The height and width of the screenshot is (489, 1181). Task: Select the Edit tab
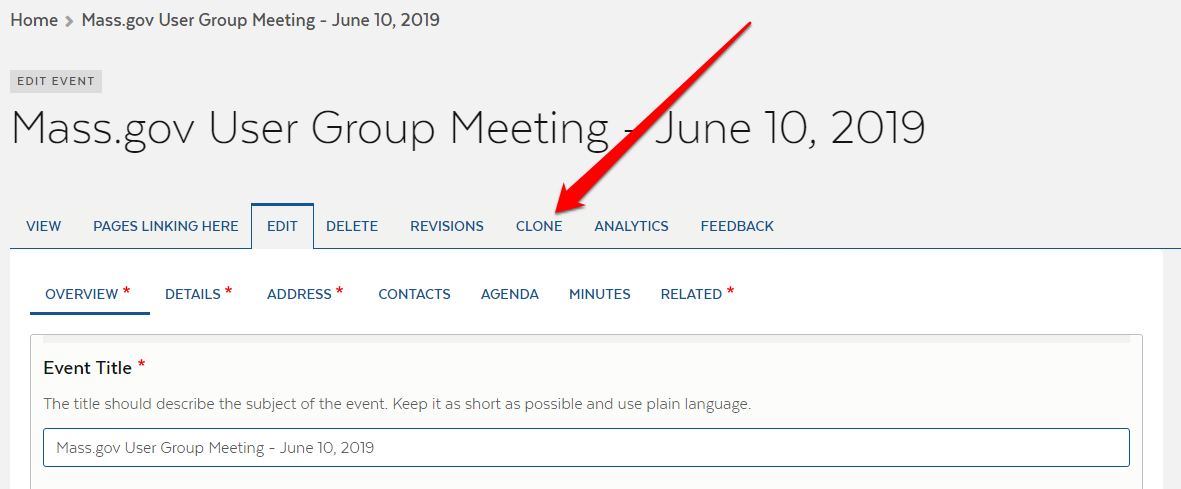coord(282,226)
